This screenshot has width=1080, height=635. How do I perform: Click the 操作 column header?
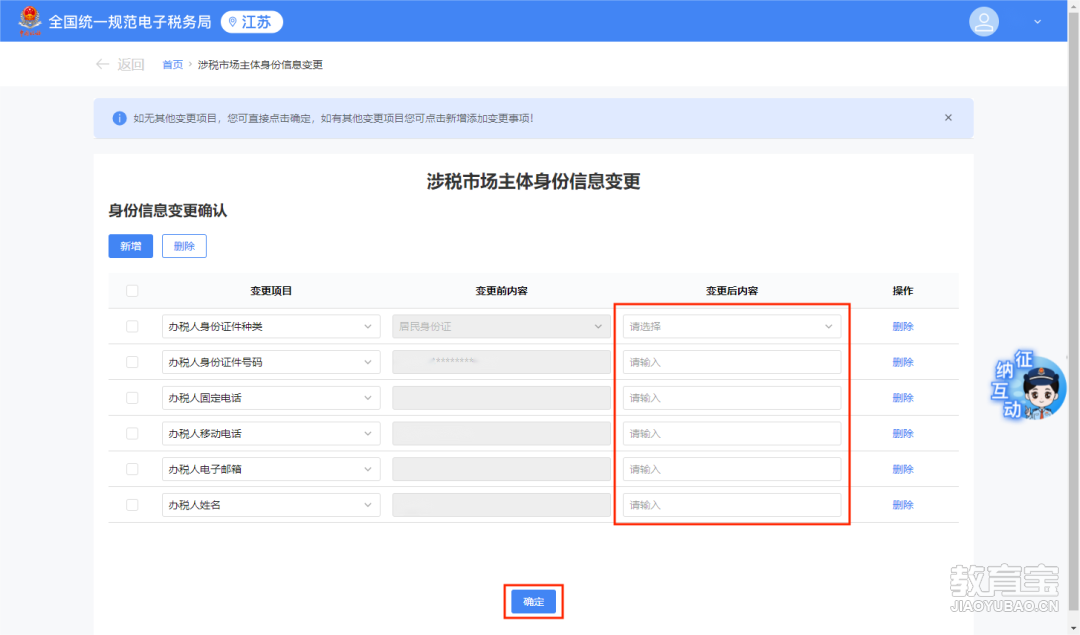point(902,291)
